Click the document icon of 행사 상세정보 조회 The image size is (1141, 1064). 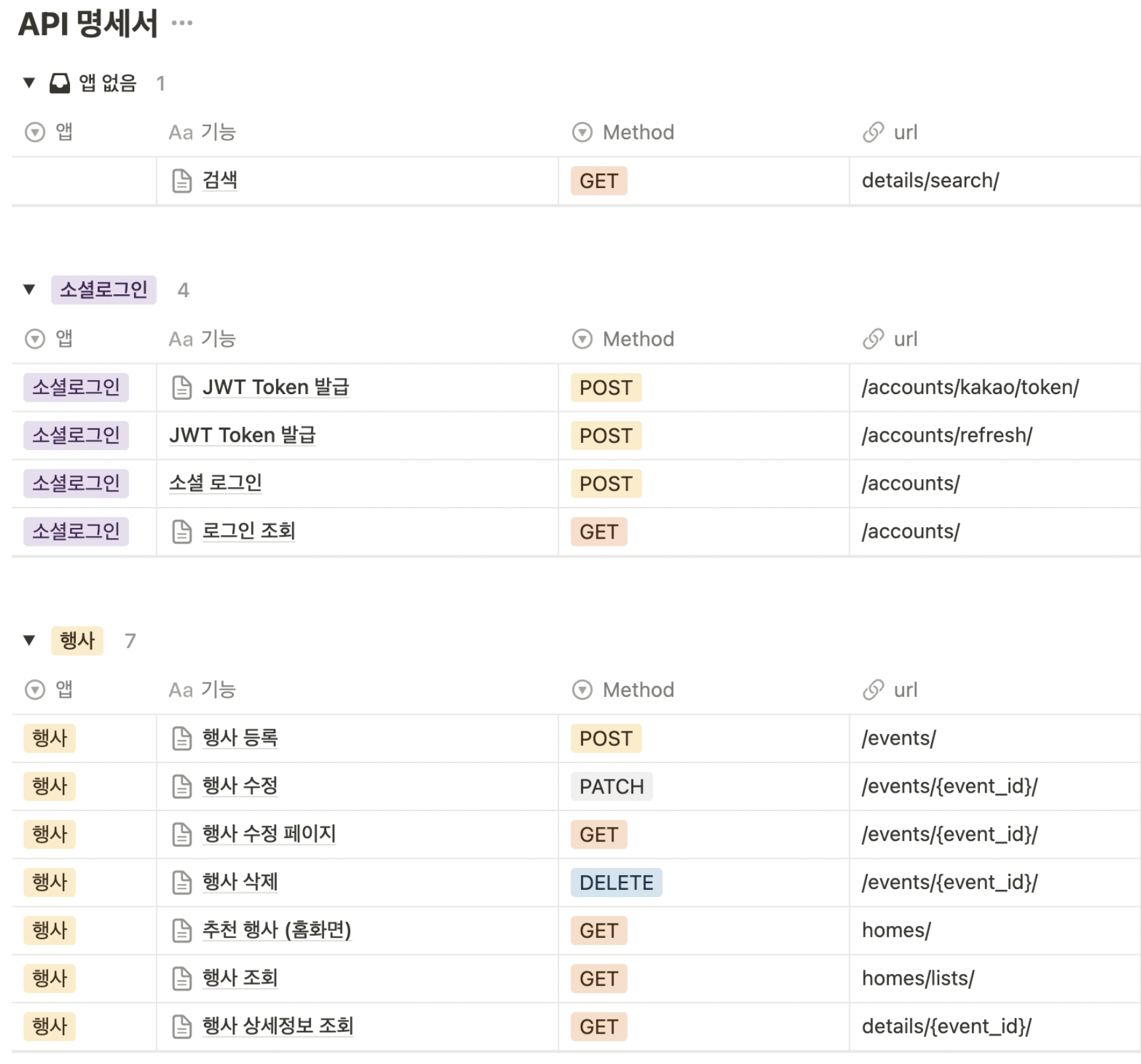pos(182,1027)
